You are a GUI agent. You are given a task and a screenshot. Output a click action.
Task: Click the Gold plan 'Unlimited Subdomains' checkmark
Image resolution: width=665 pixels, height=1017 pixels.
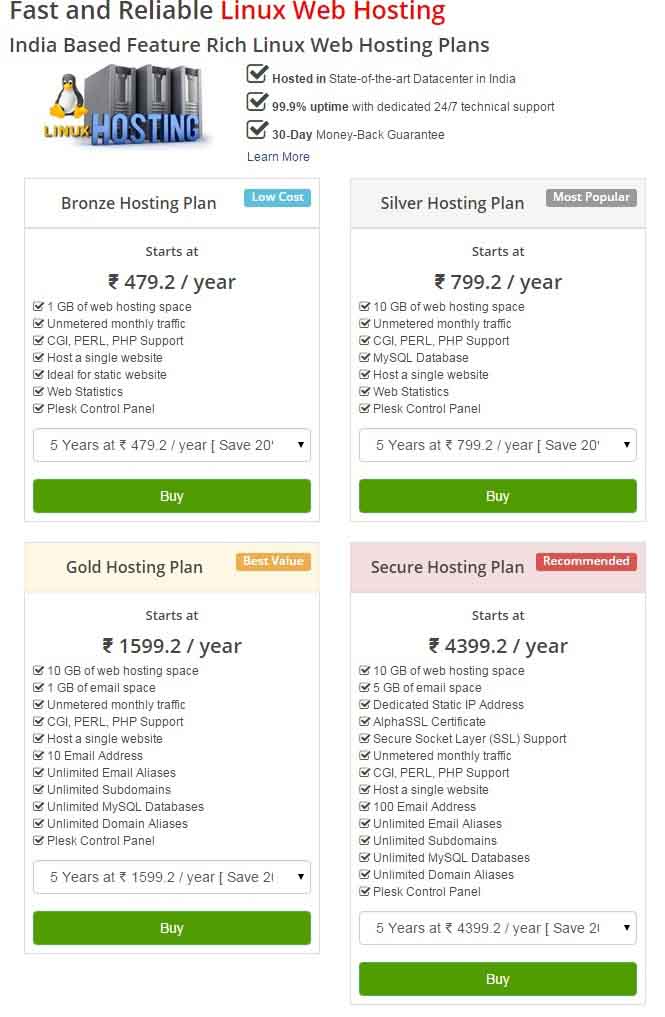pos(39,790)
